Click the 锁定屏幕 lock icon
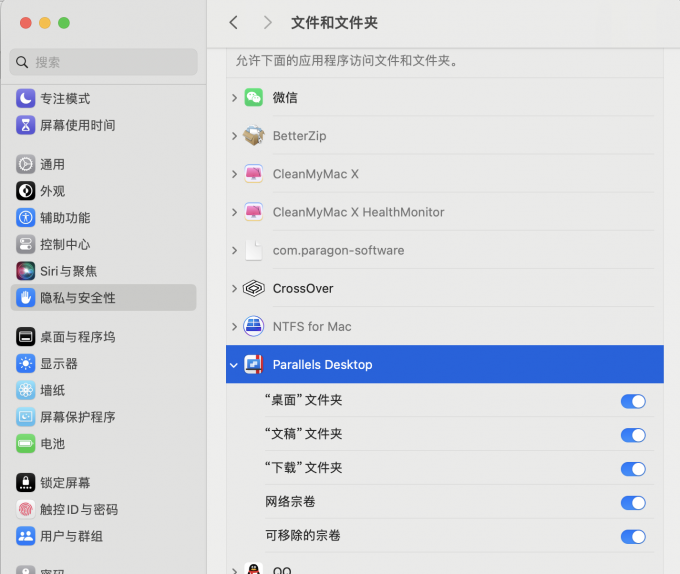Screen dimensions: 680x574 coord(26,483)
